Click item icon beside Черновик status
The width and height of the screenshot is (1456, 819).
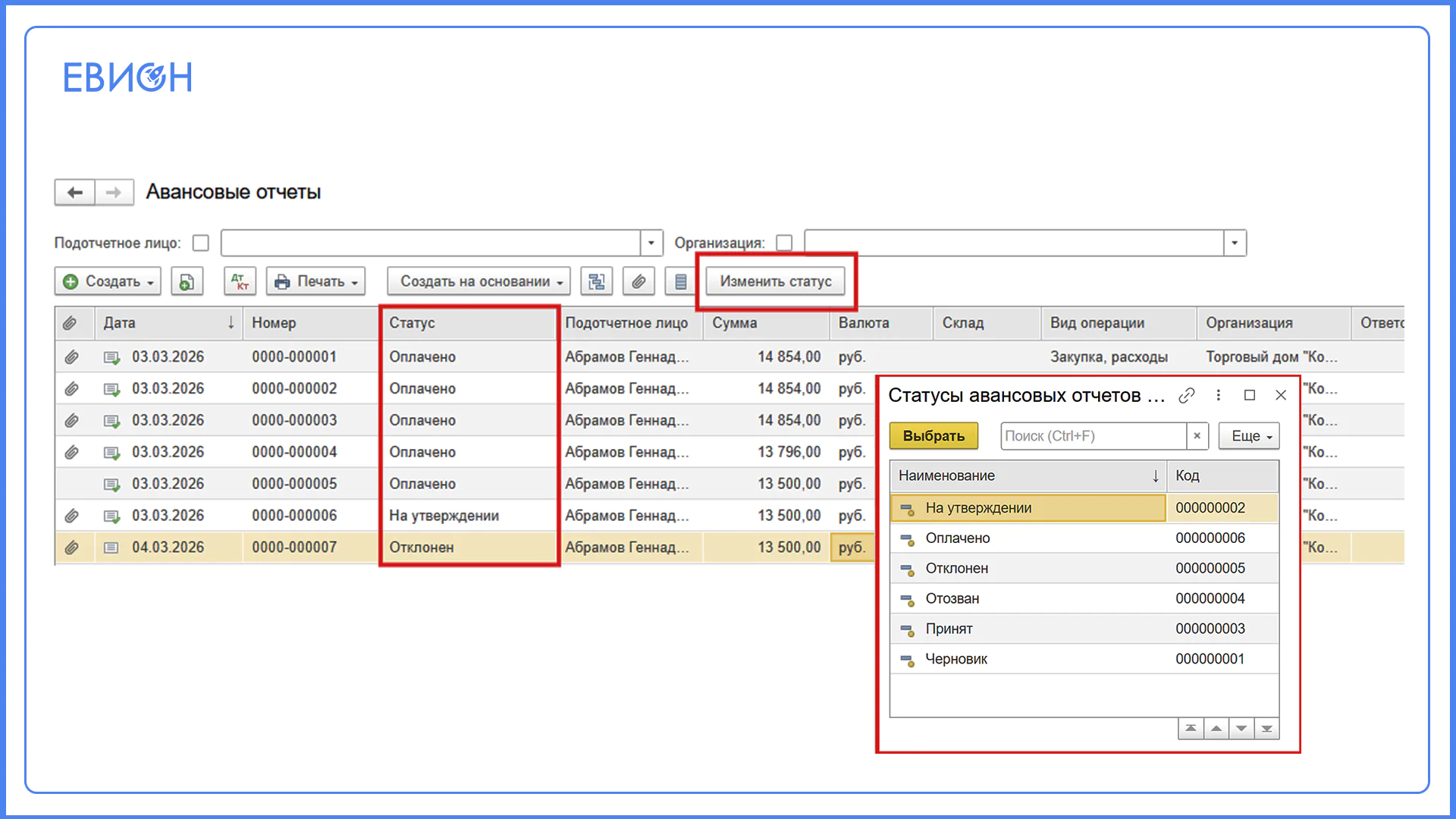[907, 660]
